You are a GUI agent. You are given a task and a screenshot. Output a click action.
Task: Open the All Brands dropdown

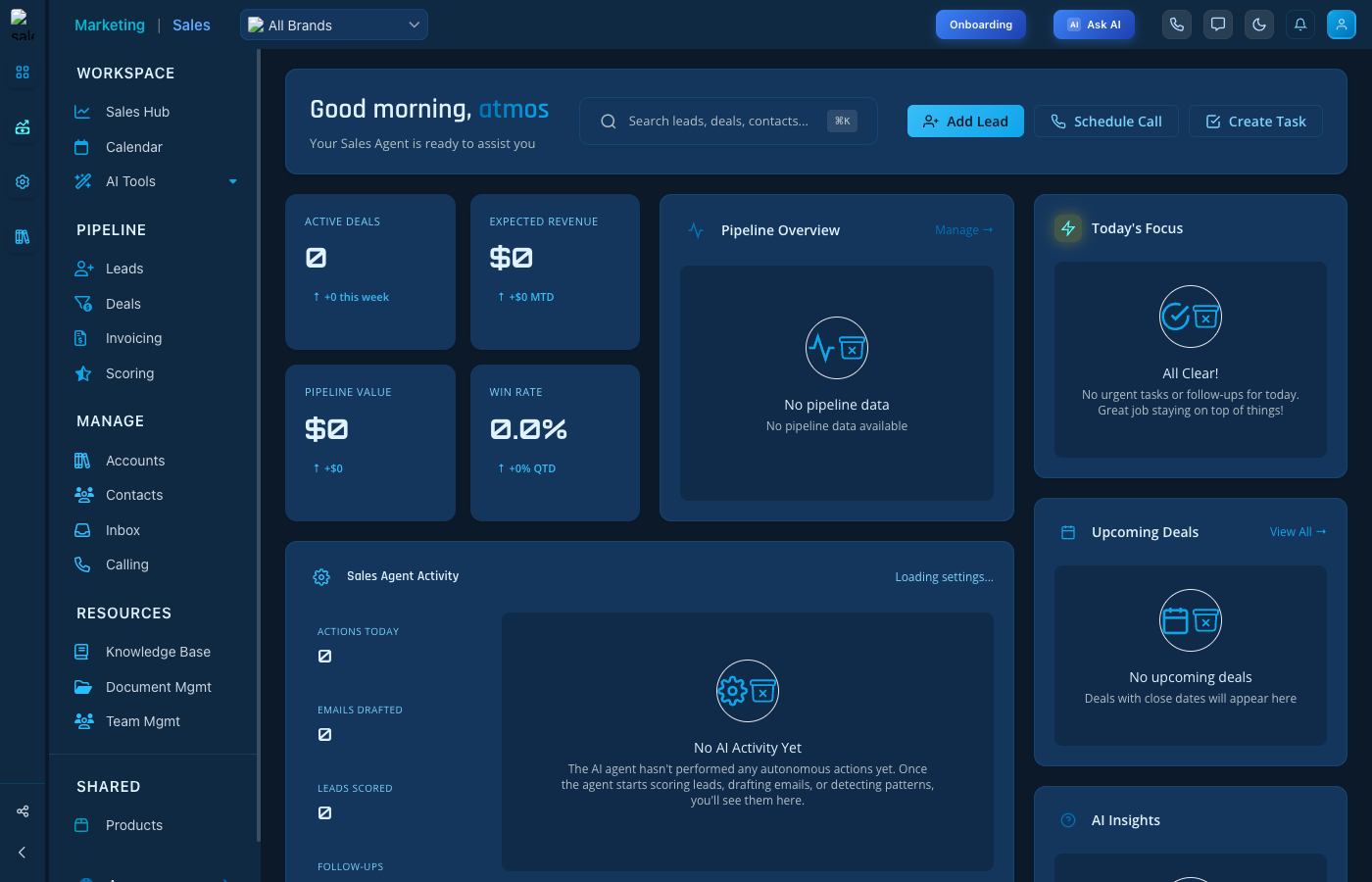pos(334,24)
